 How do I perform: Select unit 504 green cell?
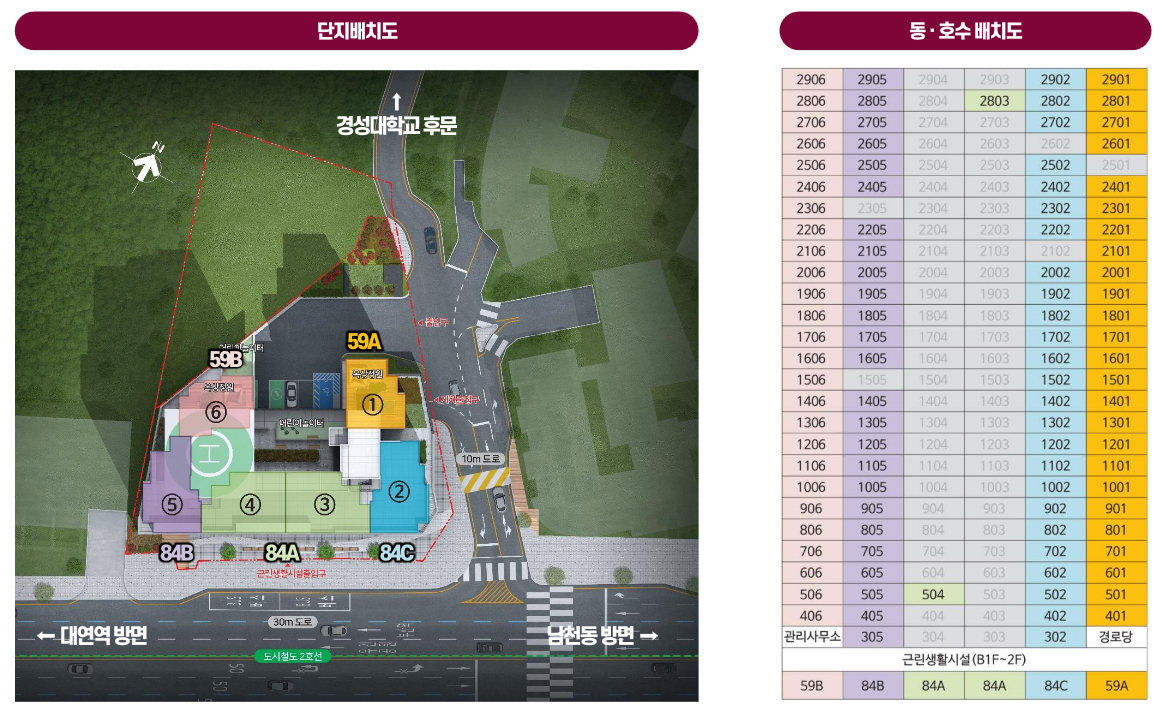[x=934, y=594]
